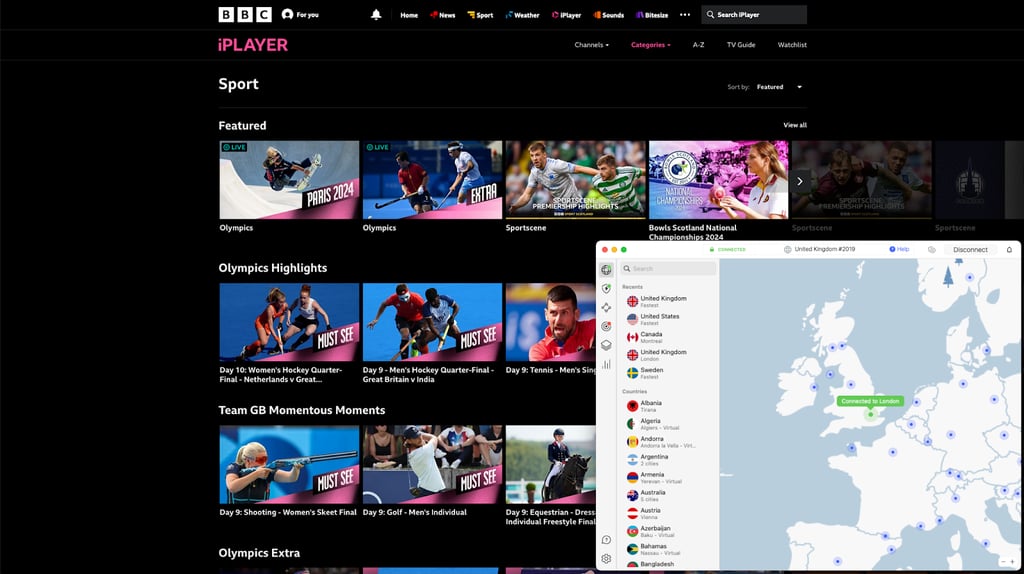Click Help in the NordVPN title bar
Screen dimensions: 1024x574
pos(899,249)
